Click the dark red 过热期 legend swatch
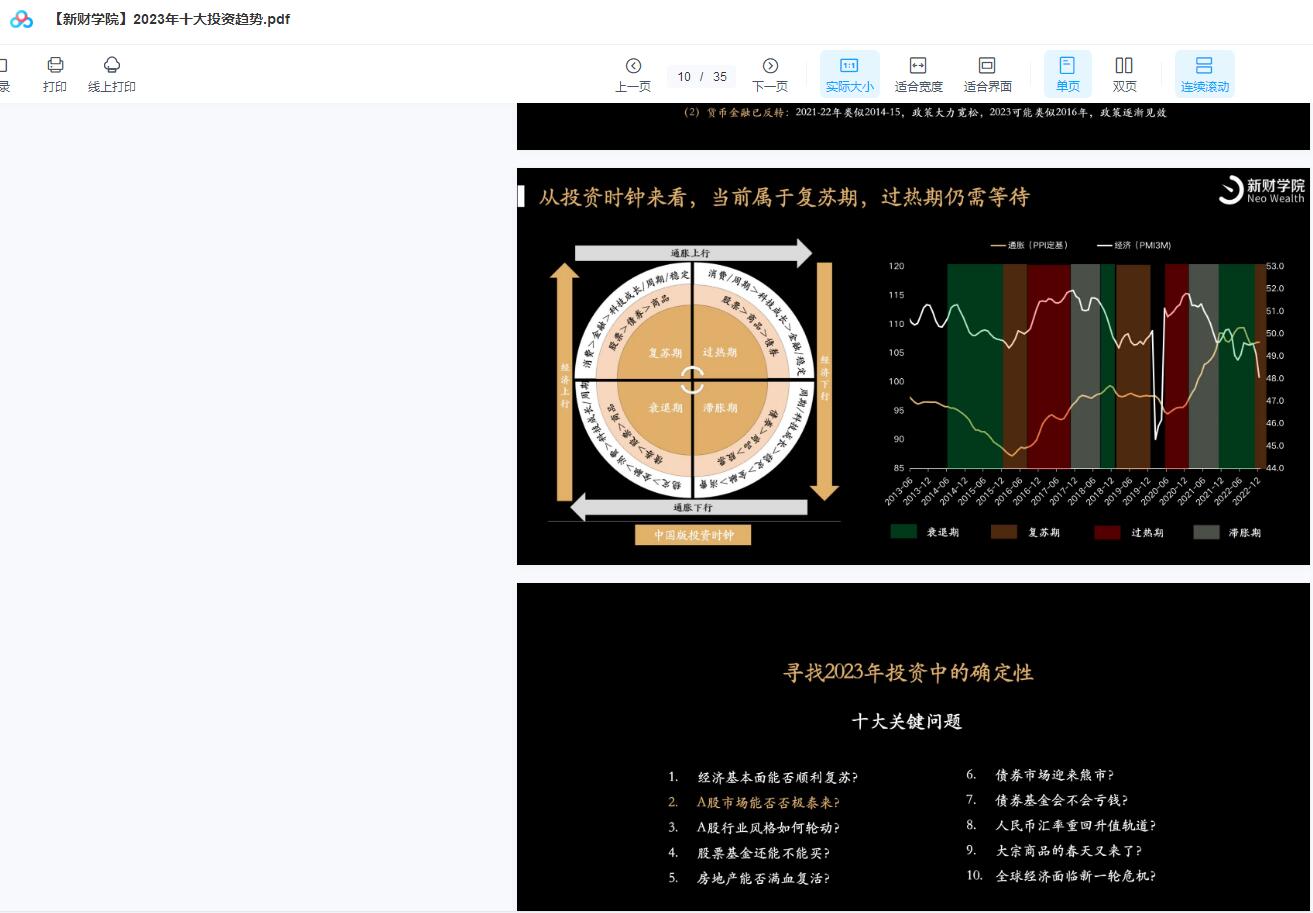The image size is (1313, 913). pyautogui.click(x=1107, y=532)
